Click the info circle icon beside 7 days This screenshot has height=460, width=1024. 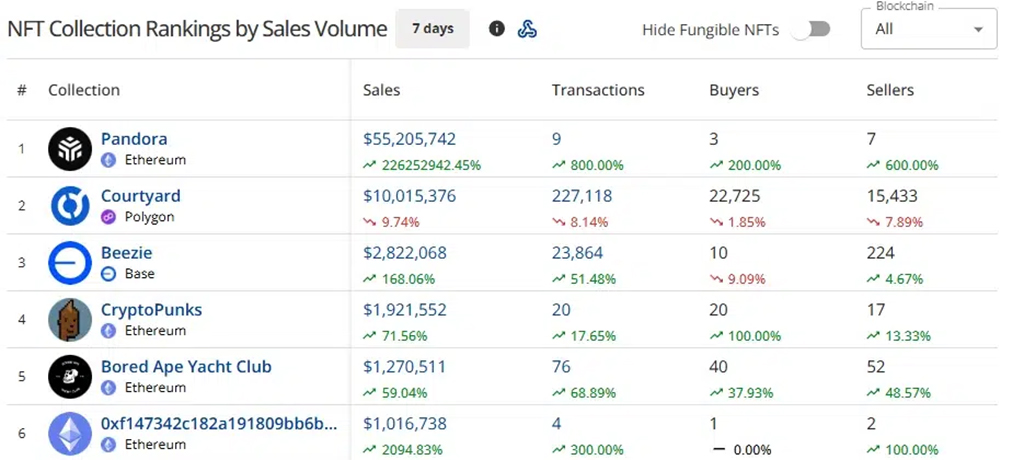coord(497,29)
